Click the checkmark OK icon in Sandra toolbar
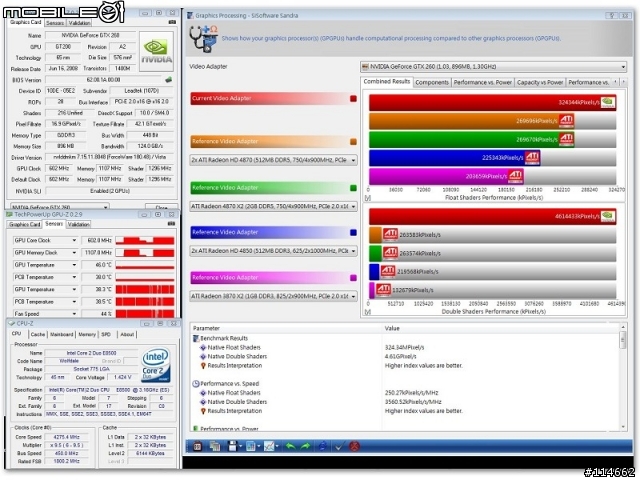 (x=339, y=446)
